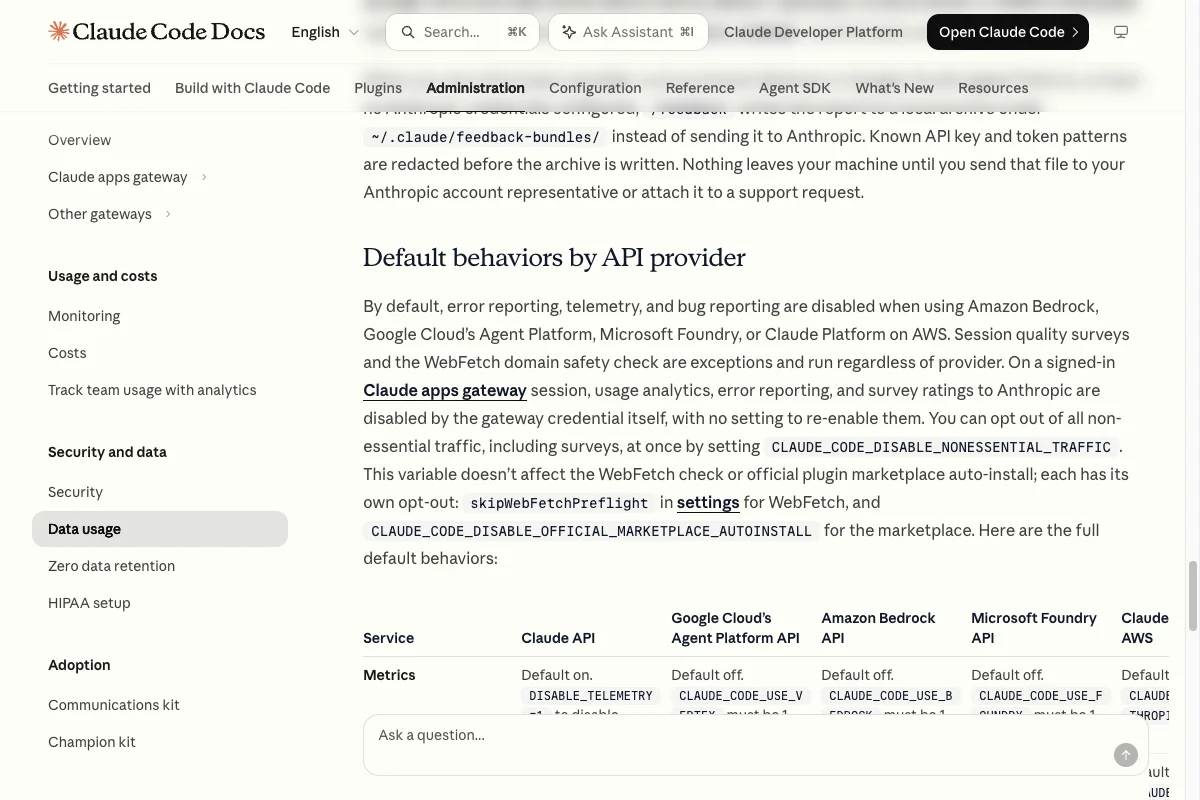The image size is (1200, 800).
Task: Click the Adoption section header
Action: [x=79, y=665]
